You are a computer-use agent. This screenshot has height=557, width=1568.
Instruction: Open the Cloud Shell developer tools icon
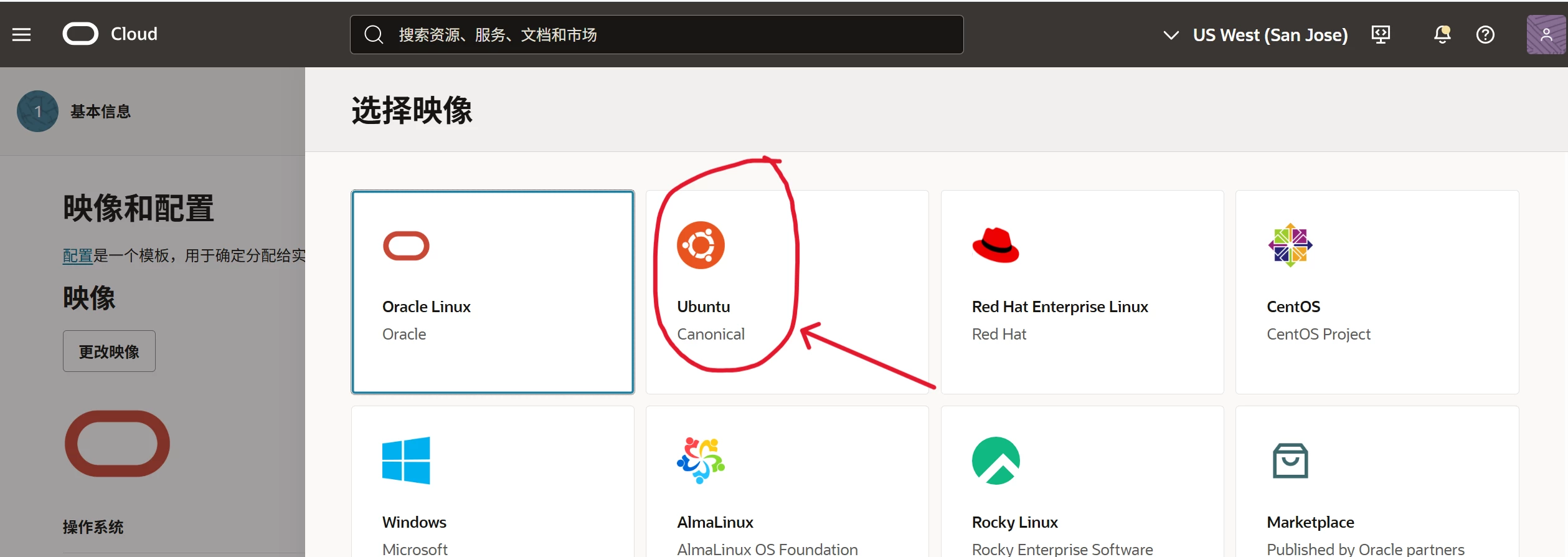[1381, 34]
